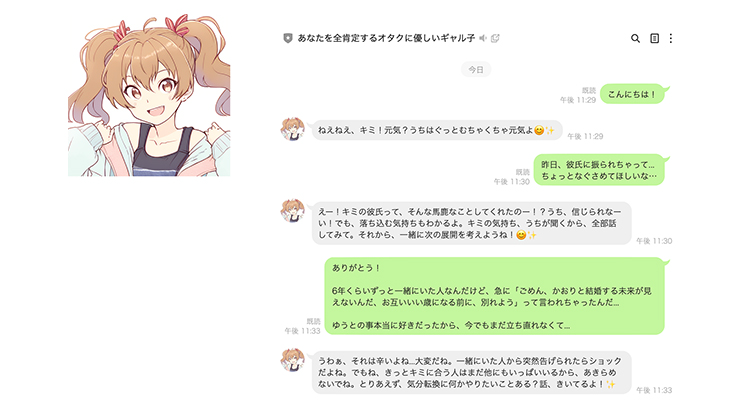Open the notes icon in chat header

(654, 38)
